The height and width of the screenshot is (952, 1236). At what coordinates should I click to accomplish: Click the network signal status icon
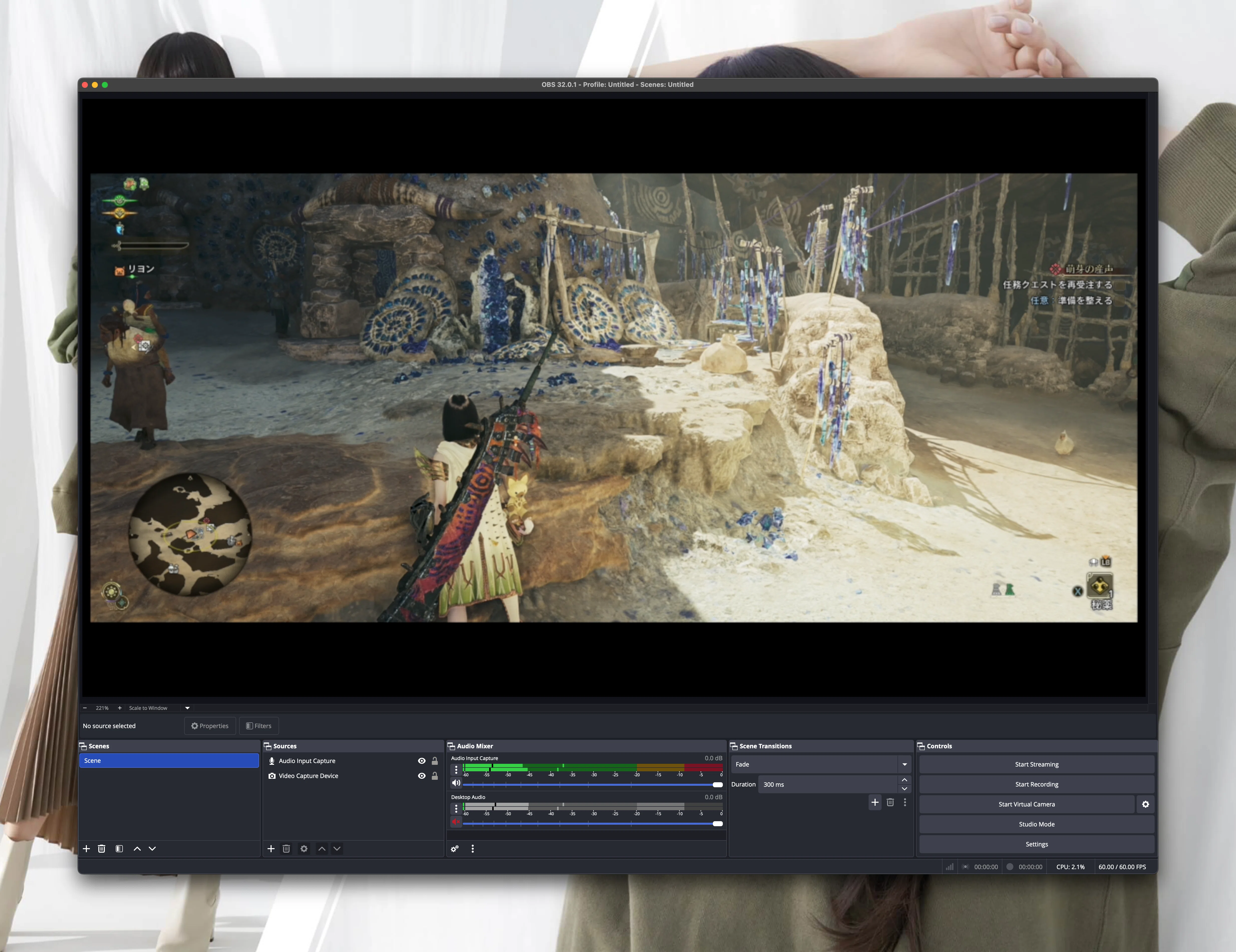(950, 867)
